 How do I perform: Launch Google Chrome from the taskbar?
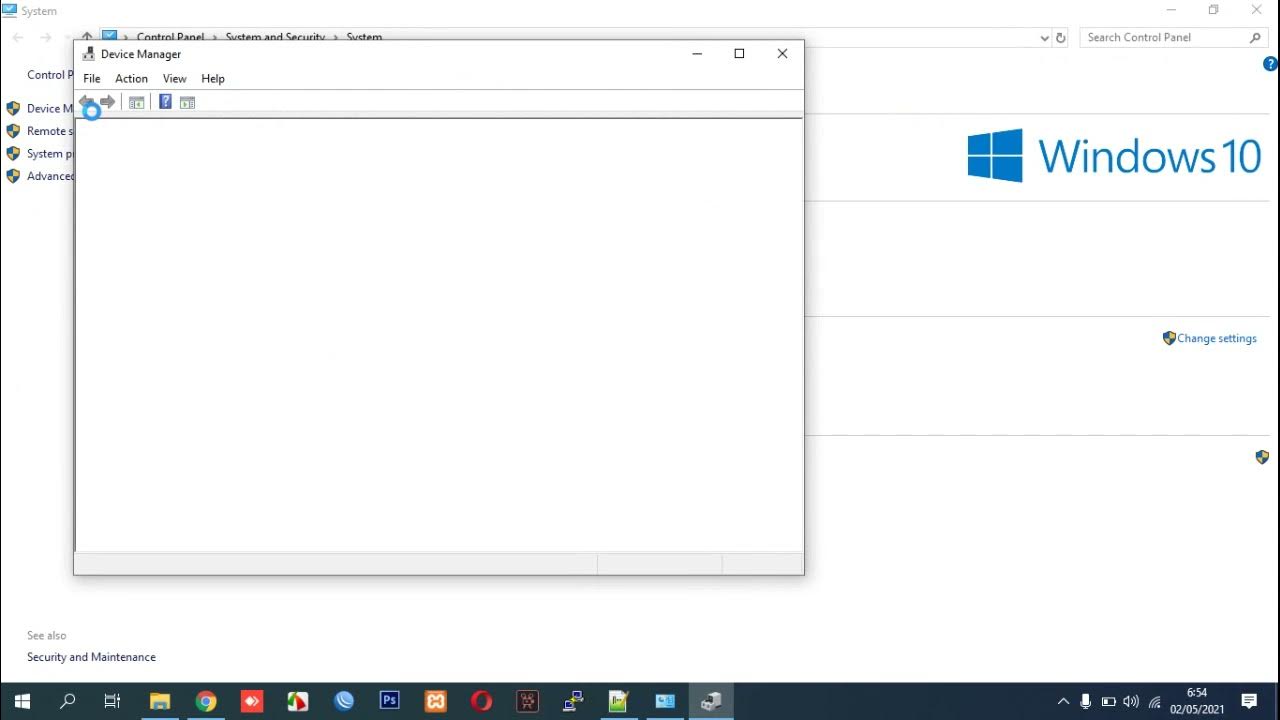click(x=205, y=701)
